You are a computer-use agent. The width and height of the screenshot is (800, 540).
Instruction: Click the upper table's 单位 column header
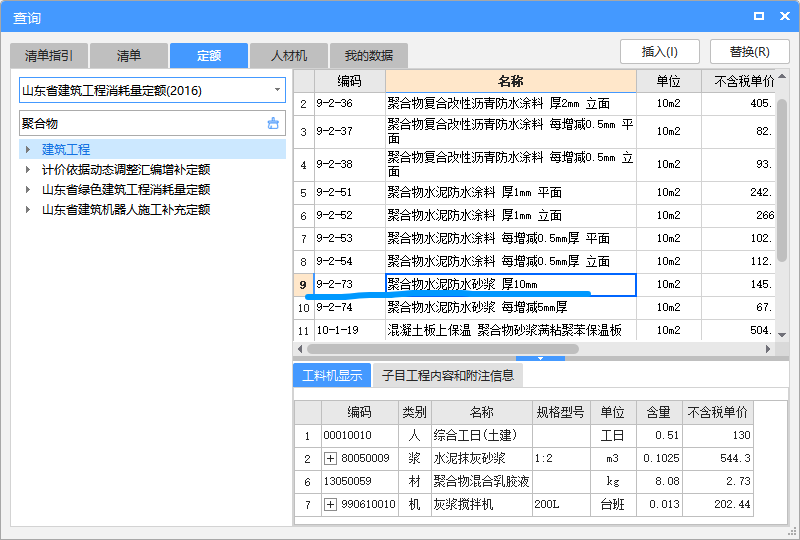point(668,81)
